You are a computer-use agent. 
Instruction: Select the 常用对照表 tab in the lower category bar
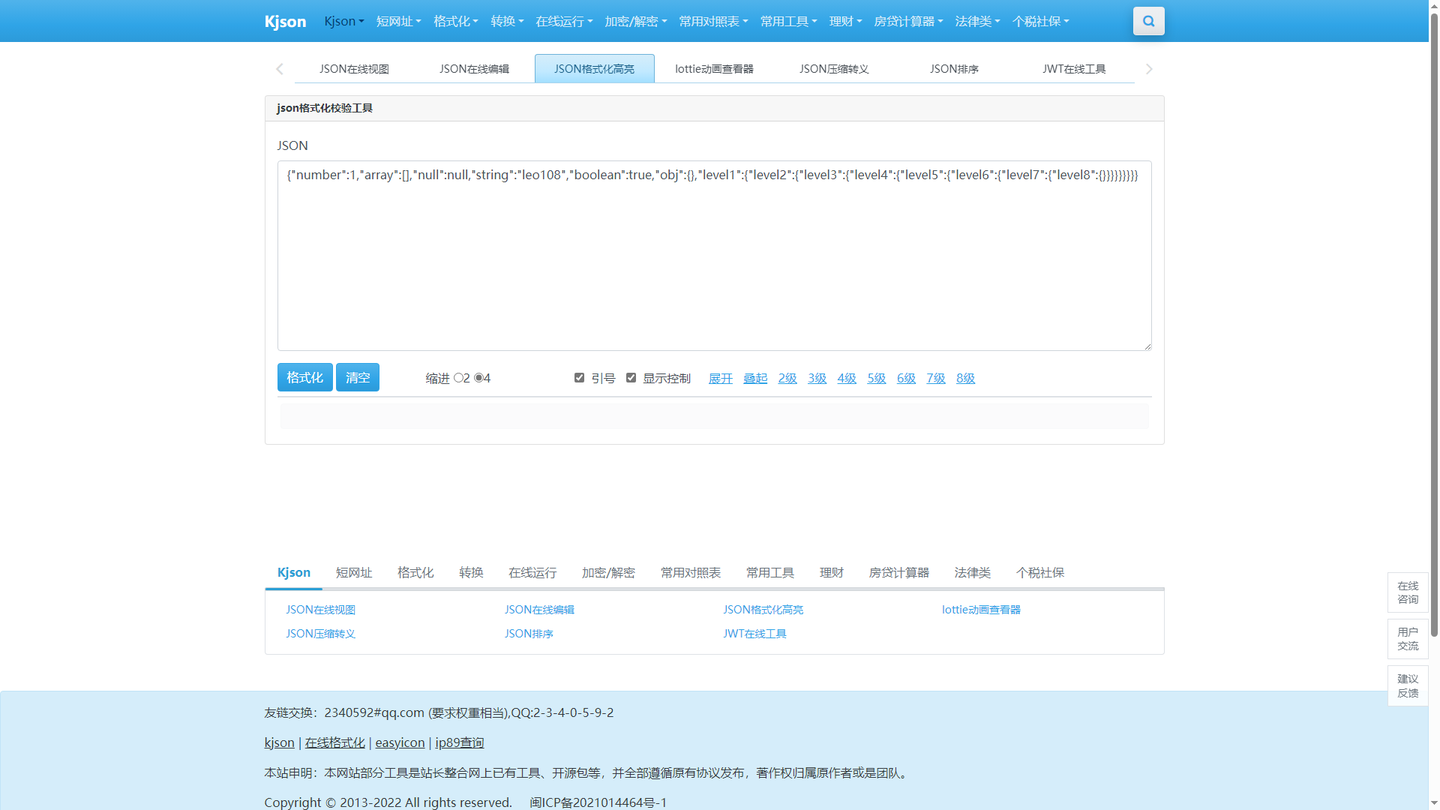pos(690,573)
